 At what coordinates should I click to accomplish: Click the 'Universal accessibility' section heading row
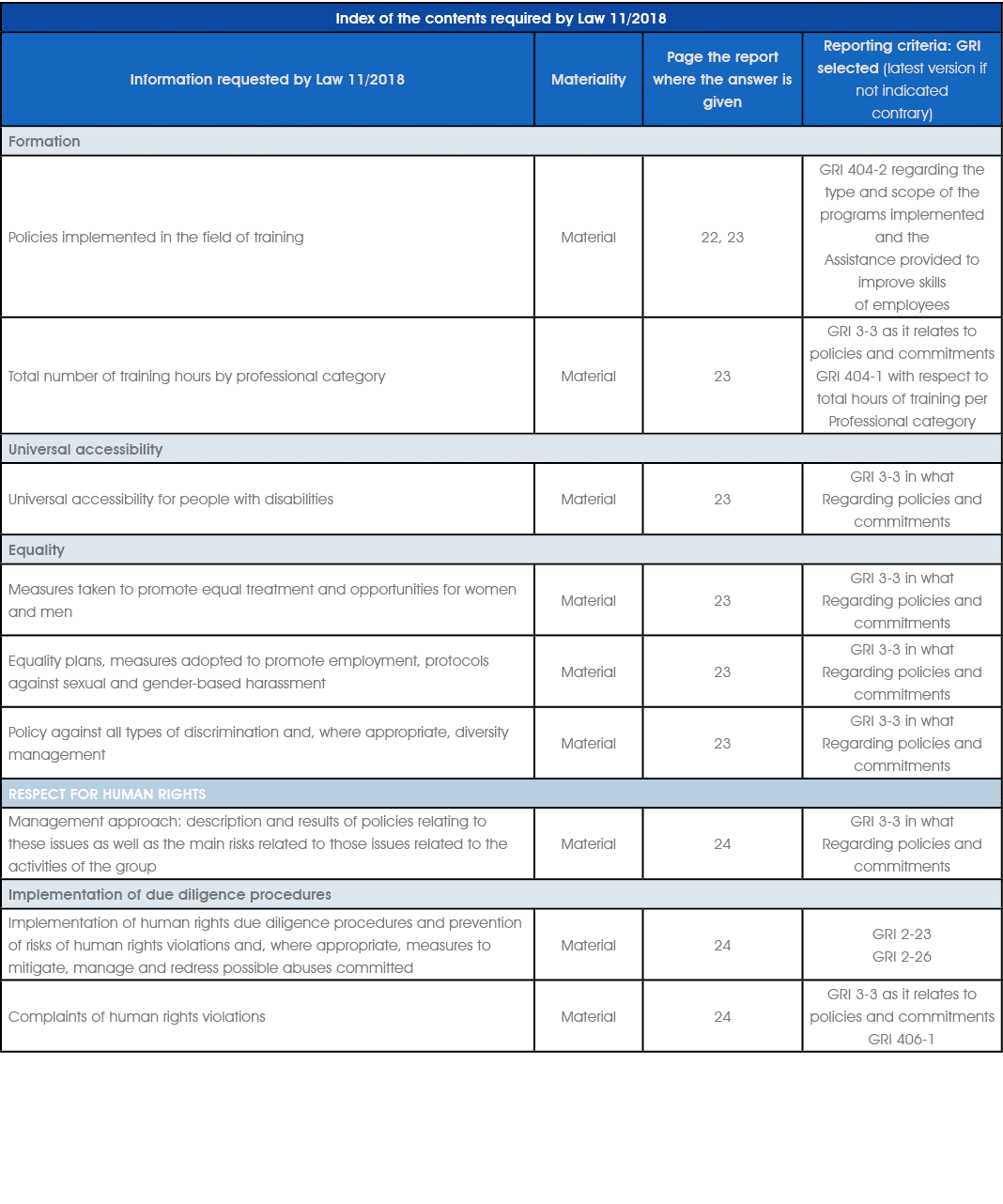[x=85, y=449]
